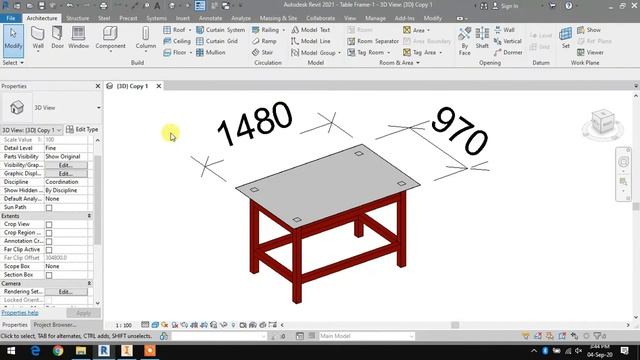Click the Windows Start button

11,351
